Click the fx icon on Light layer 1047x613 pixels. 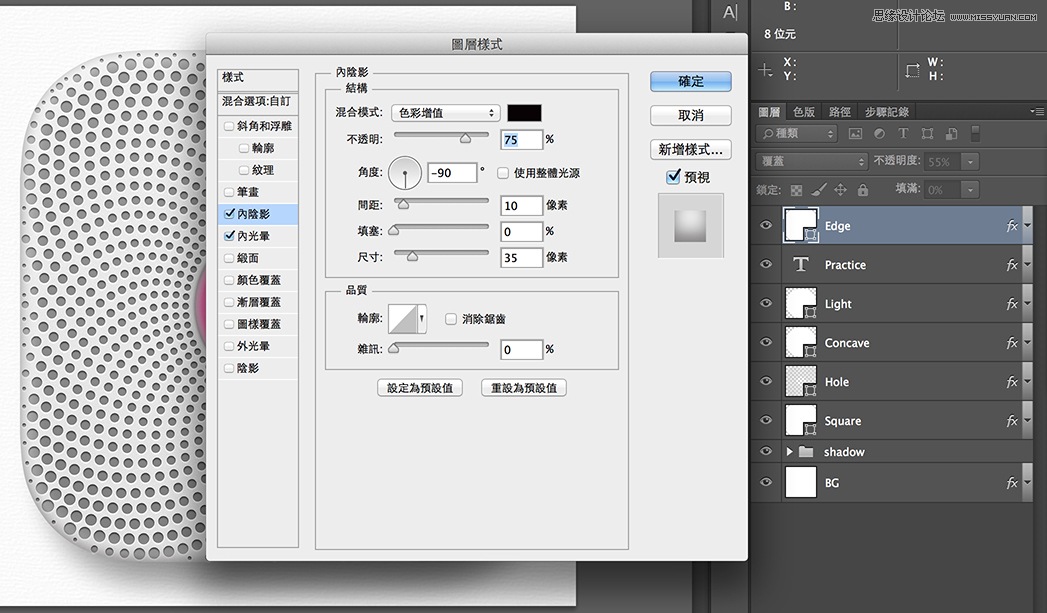1012,304
